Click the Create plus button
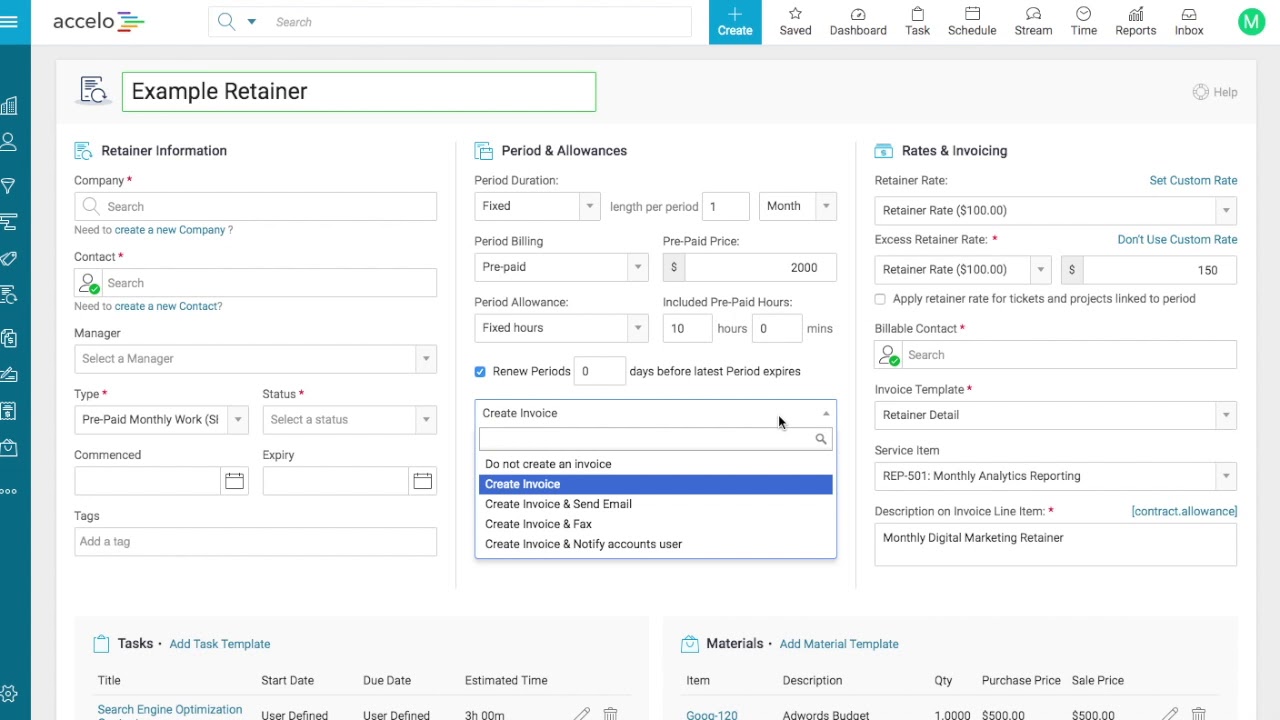Viewport: 1280px width, 720px height. click(x=735, y=22)
